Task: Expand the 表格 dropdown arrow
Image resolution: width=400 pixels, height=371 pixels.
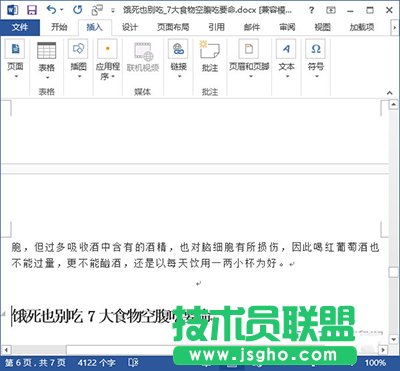Action: 47,78
